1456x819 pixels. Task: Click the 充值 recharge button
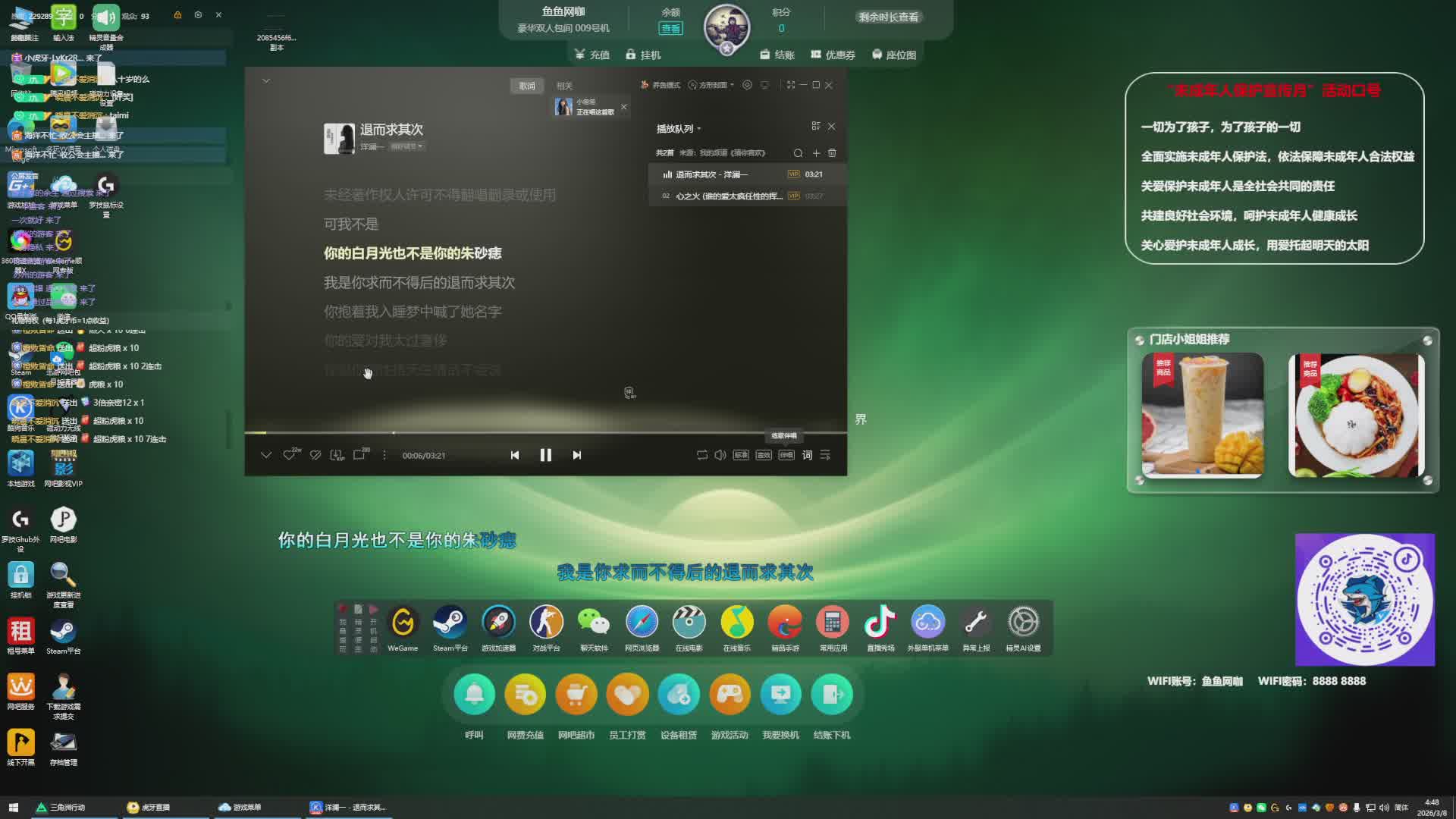591,55
